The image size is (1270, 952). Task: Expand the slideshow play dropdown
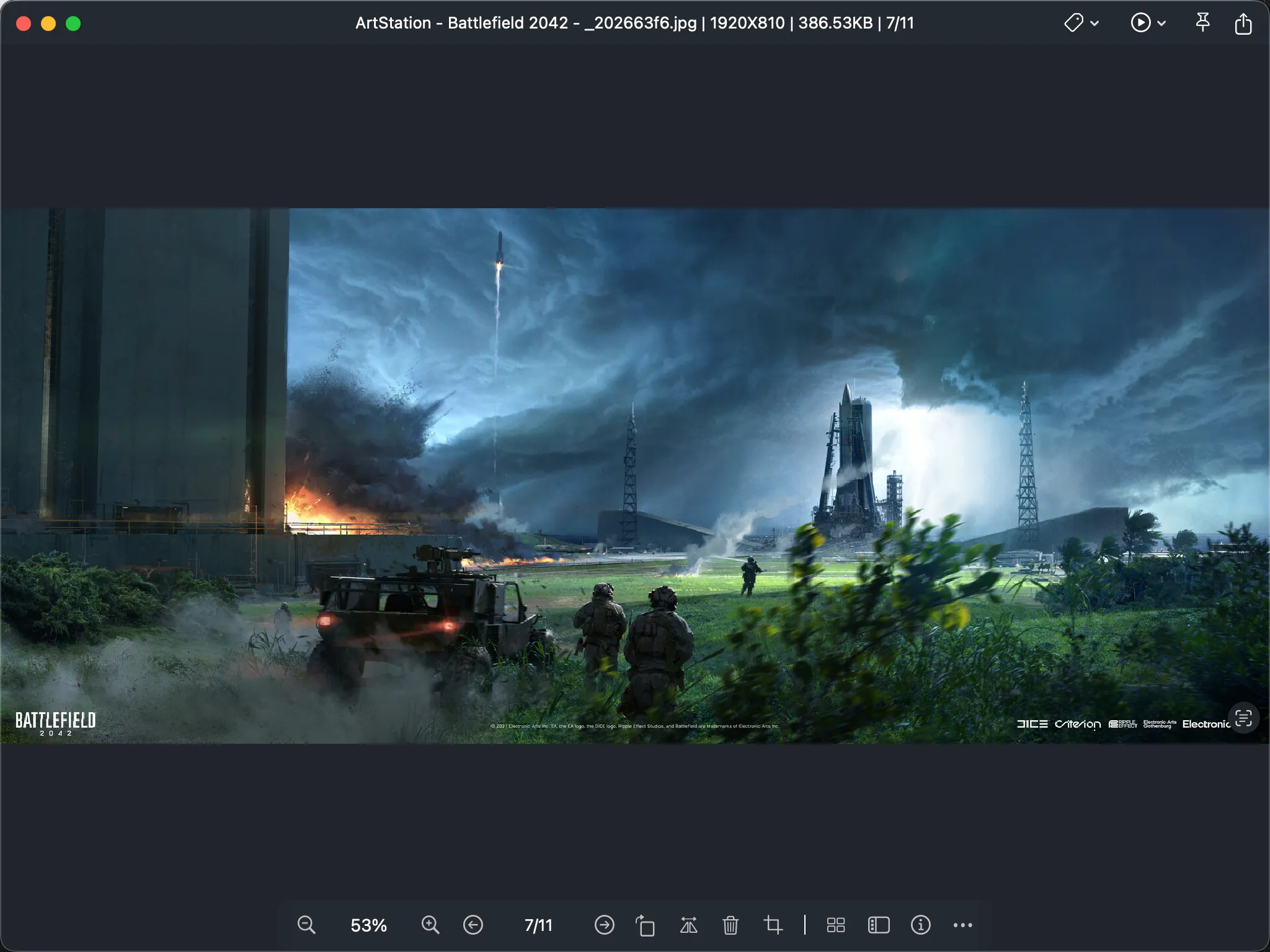[x=1161, y=24]
